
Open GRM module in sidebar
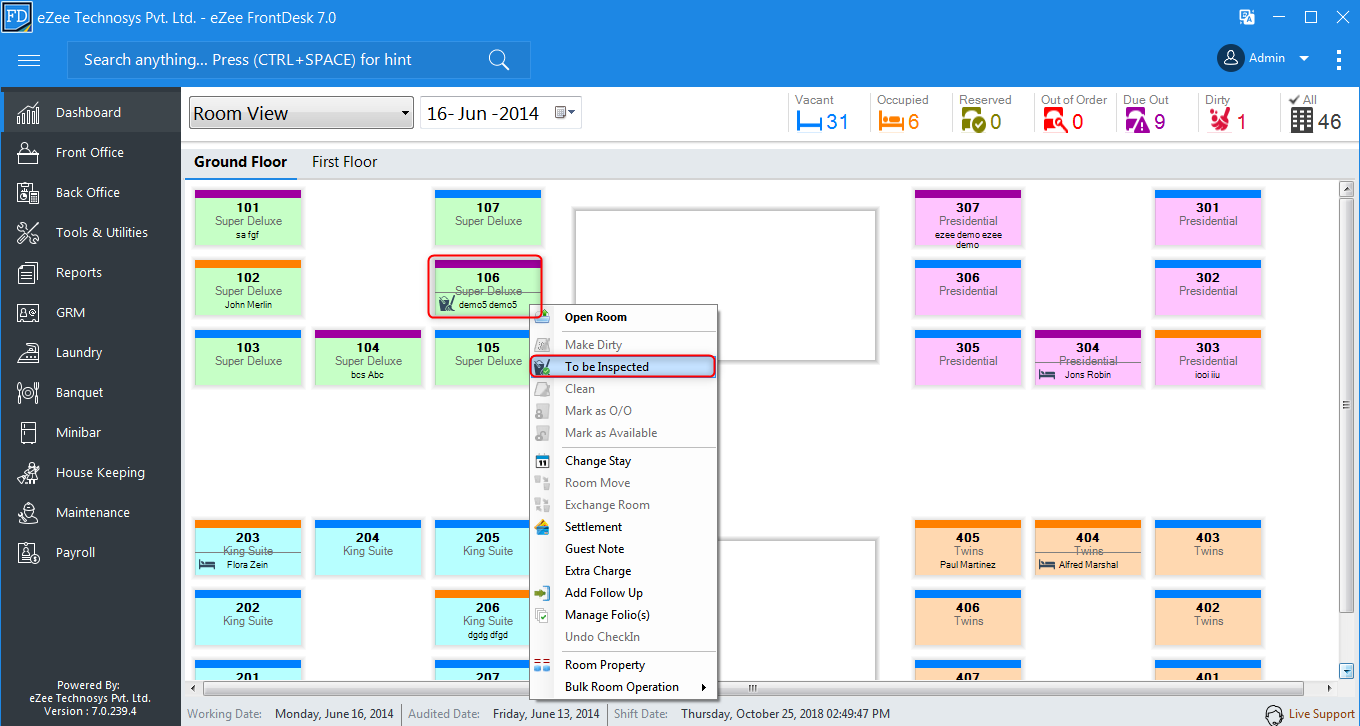click(x=90, y=312)
